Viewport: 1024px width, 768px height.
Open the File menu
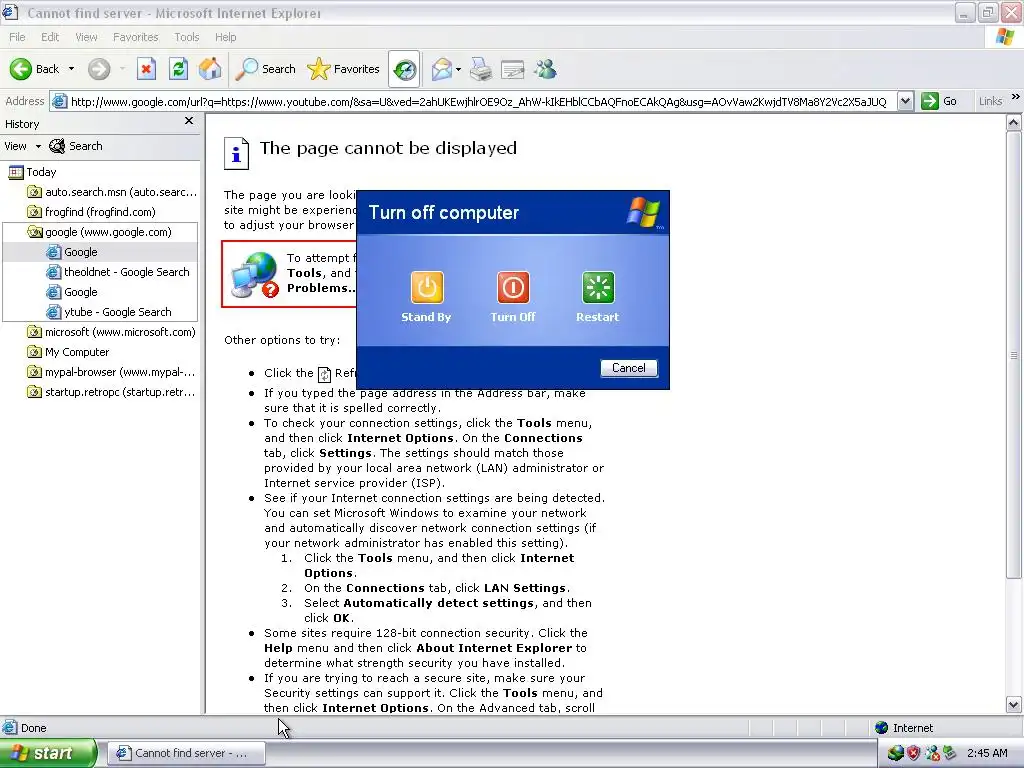(17, 37)
